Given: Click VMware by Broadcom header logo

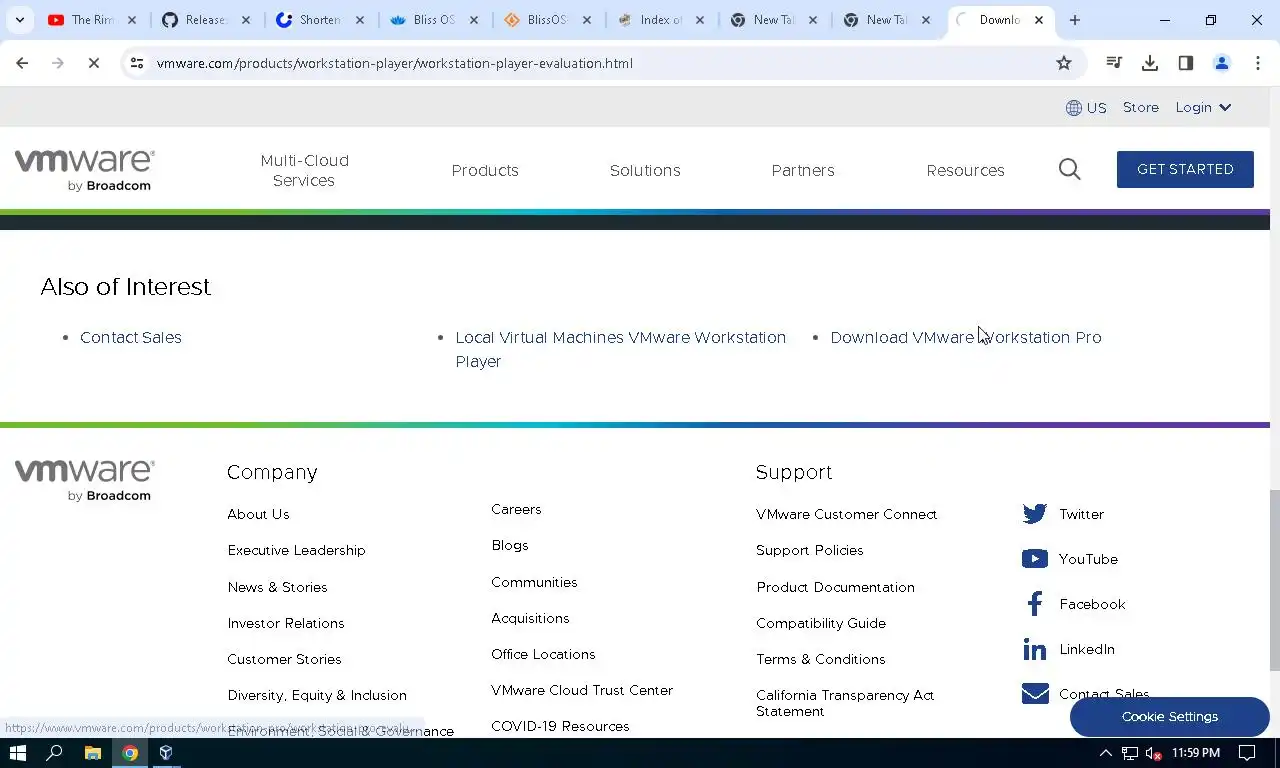Looking at the screenshot, I should coord(84,170).
